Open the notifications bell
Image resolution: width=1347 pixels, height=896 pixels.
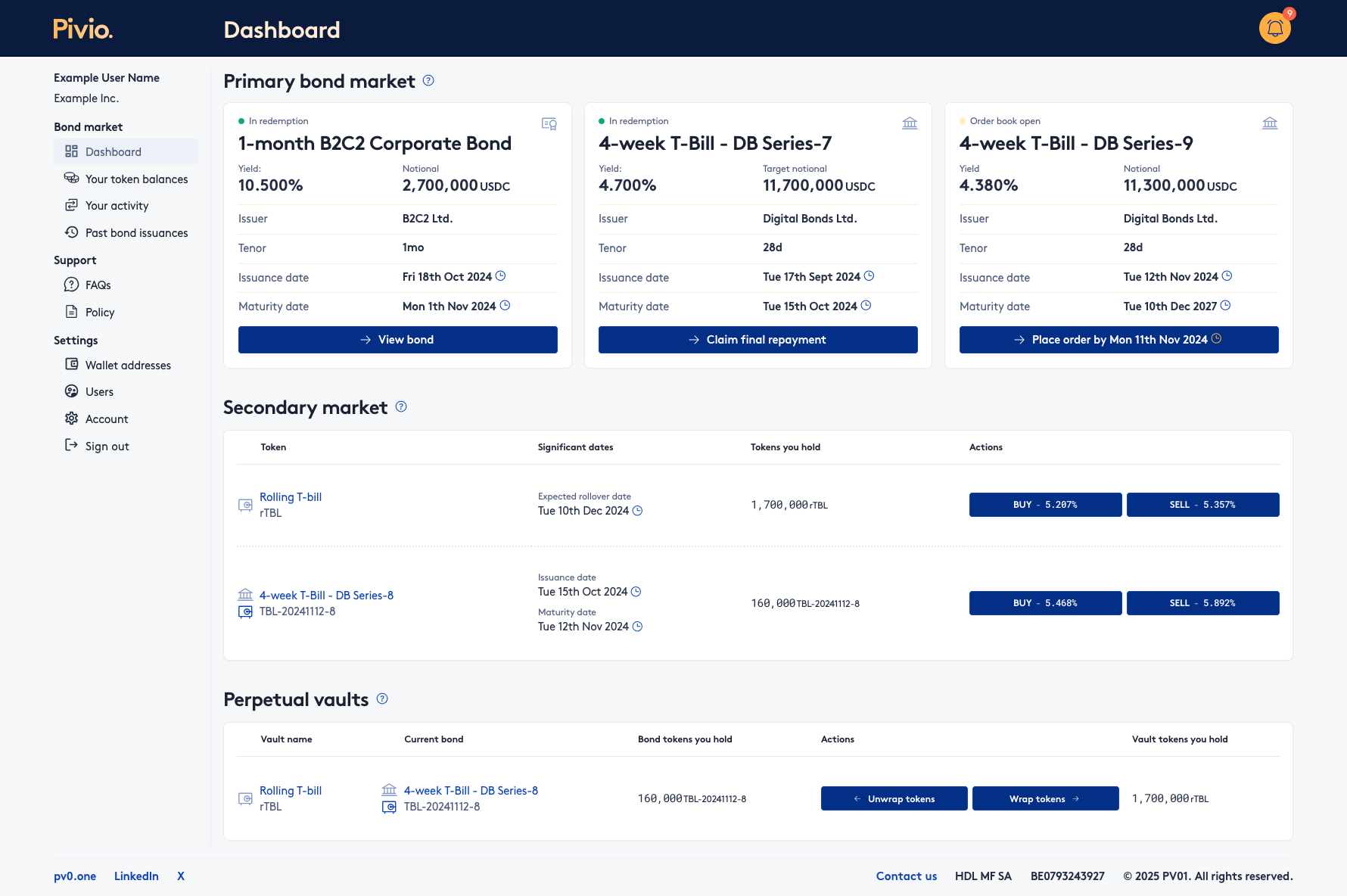(x=1274, y=27)
